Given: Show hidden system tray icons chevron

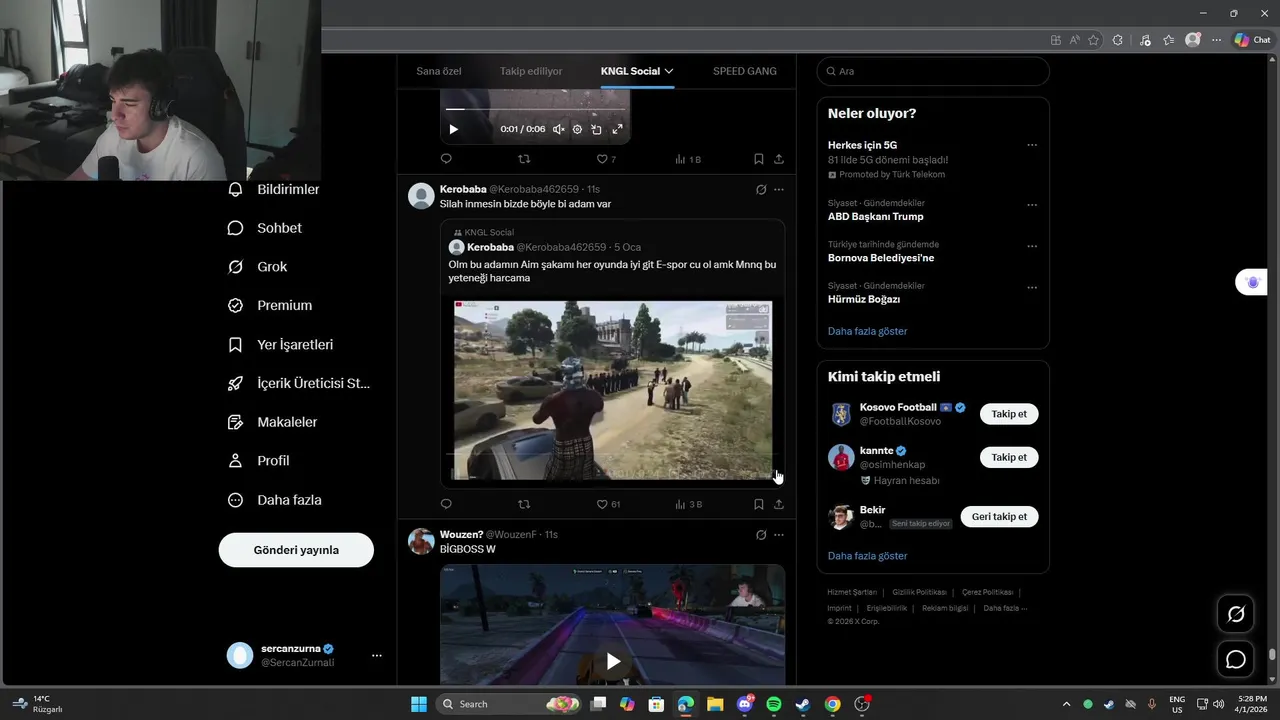Looking at the screenshot, I should tap(1066, 704).
